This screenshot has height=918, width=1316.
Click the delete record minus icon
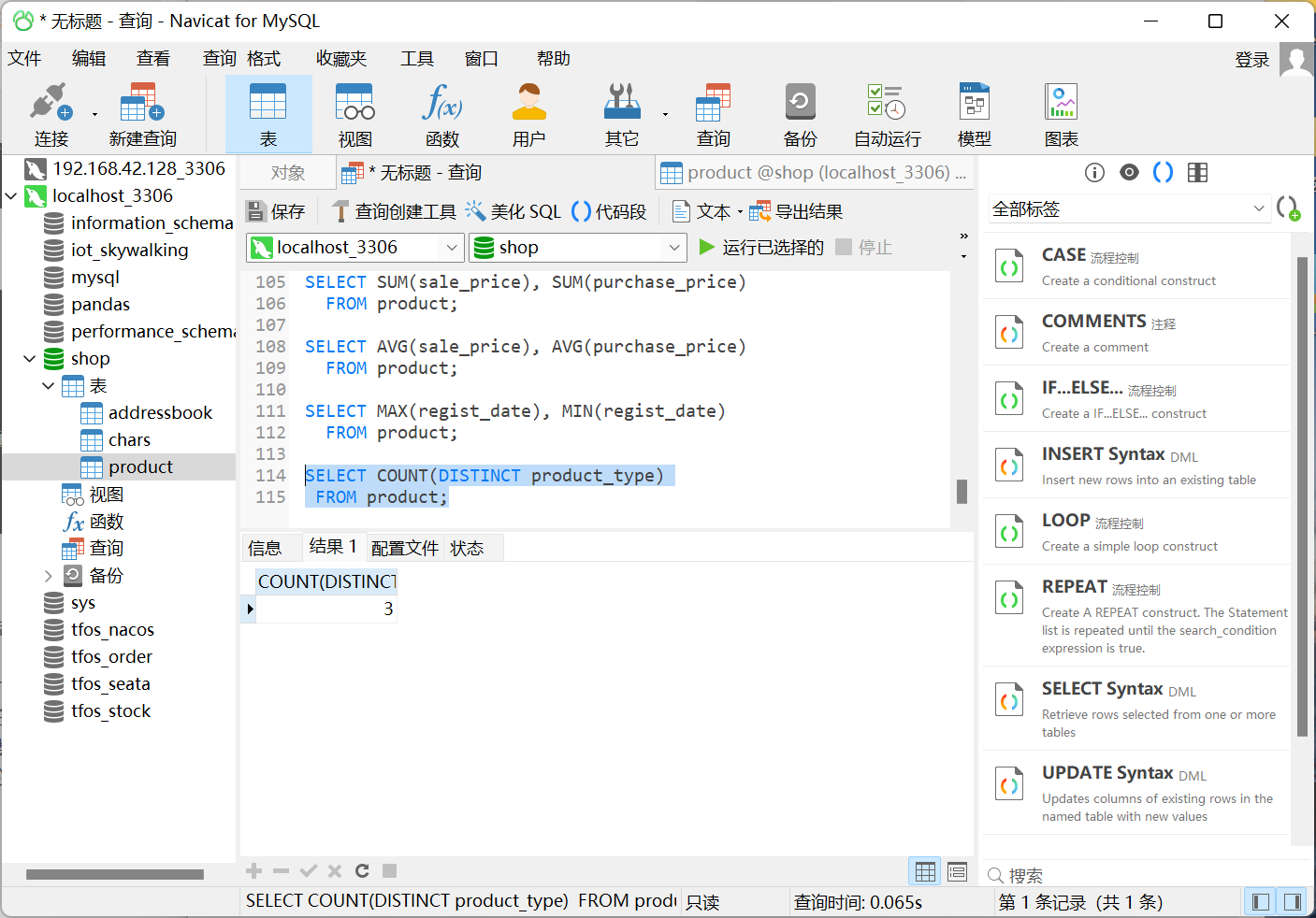281,871
